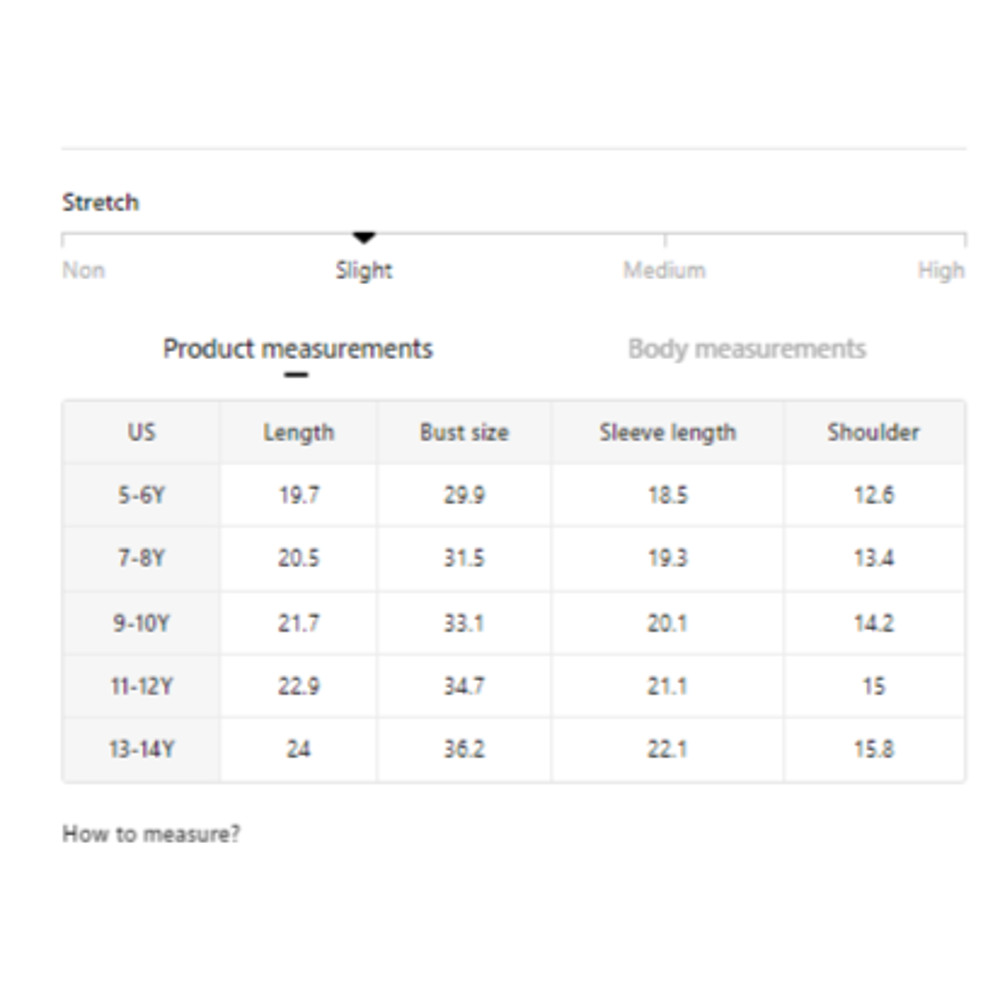The image size is (1000, 1000).
Task: Open the How to measure? link
Action: 151,834
